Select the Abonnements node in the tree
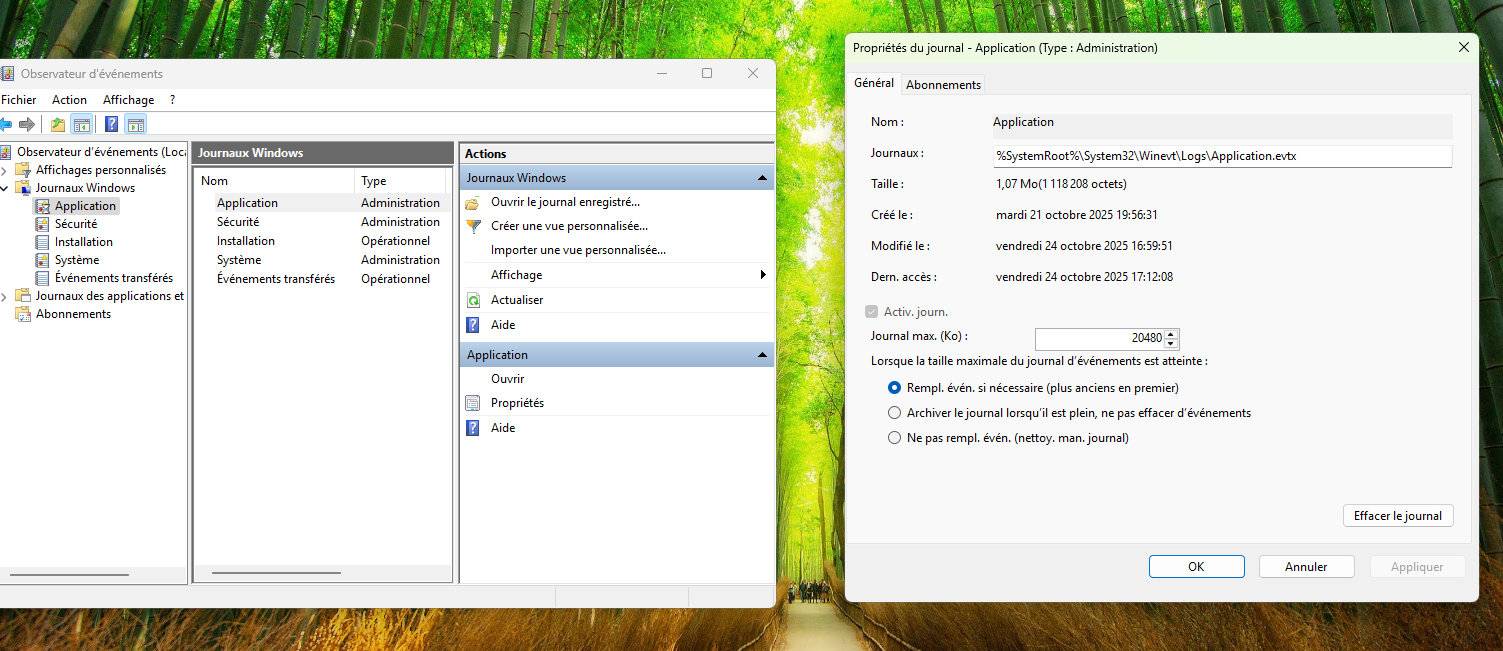The height and width of the screenshot is (651, 1503). 73,314
